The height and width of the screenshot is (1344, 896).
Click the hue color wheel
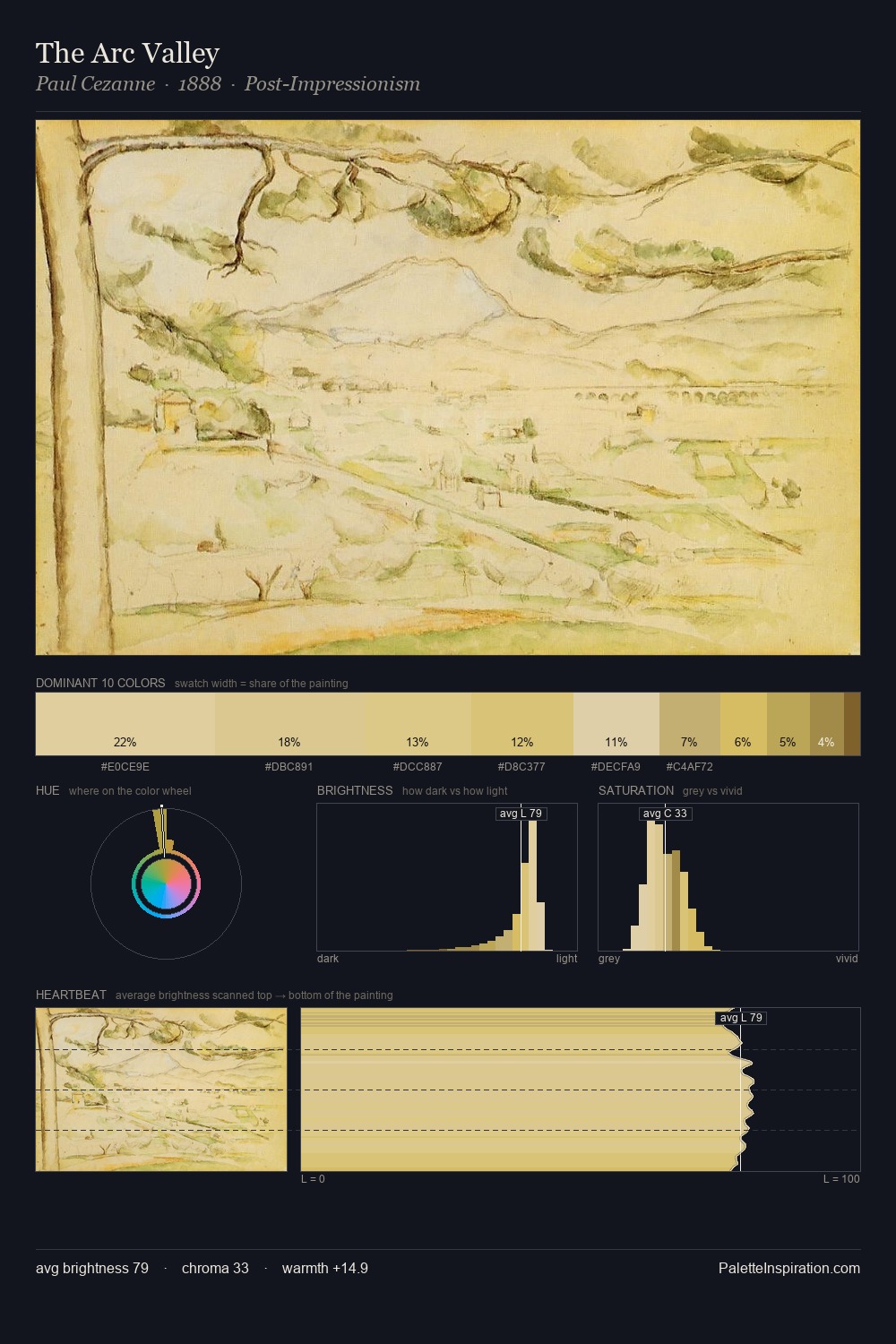coord(166,884)
